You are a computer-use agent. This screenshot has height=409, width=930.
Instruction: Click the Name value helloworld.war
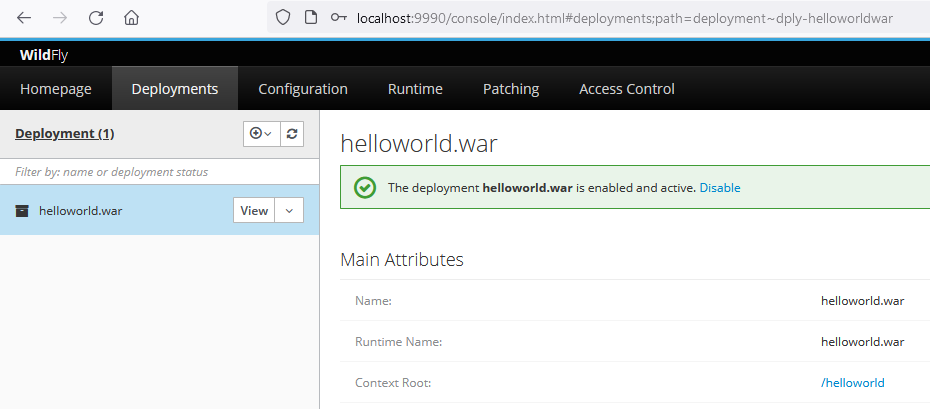862,301
